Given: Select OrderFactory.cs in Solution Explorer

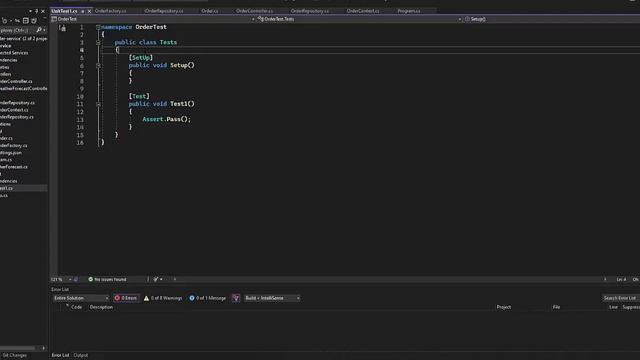Looking at the screenshot, I should (x=13, y=146).
